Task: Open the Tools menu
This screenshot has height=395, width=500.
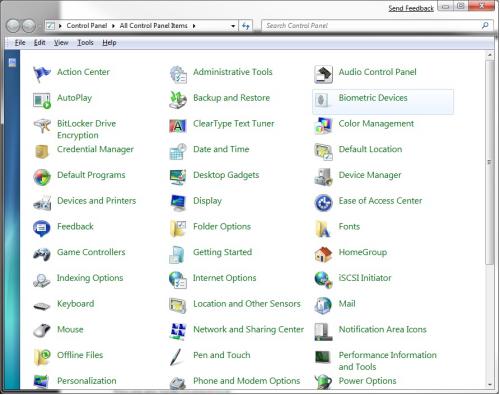Action: point(85,43)
